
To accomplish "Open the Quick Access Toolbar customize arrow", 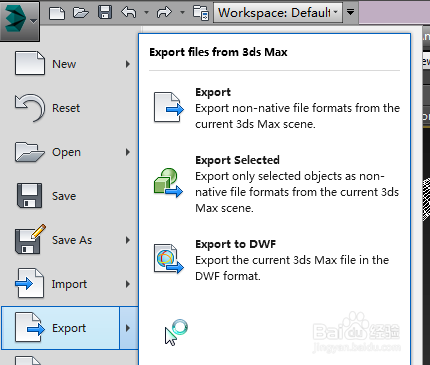I will (x=350, y=12).
